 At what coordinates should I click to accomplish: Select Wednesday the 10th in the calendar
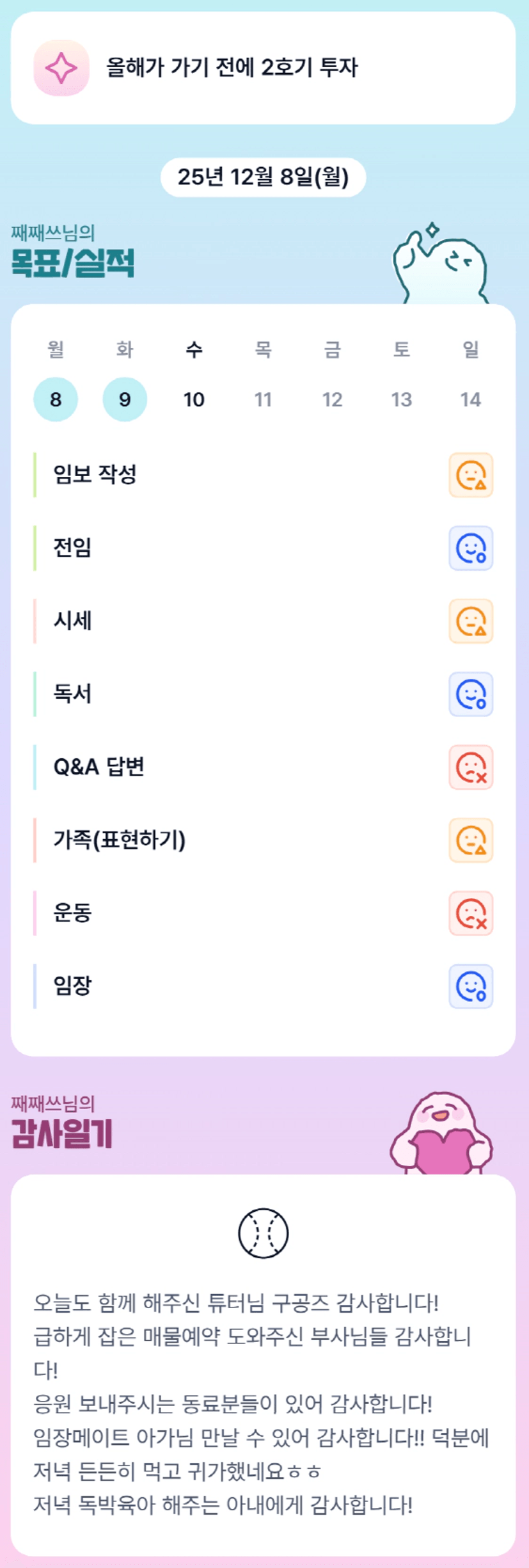click(194, 399)
